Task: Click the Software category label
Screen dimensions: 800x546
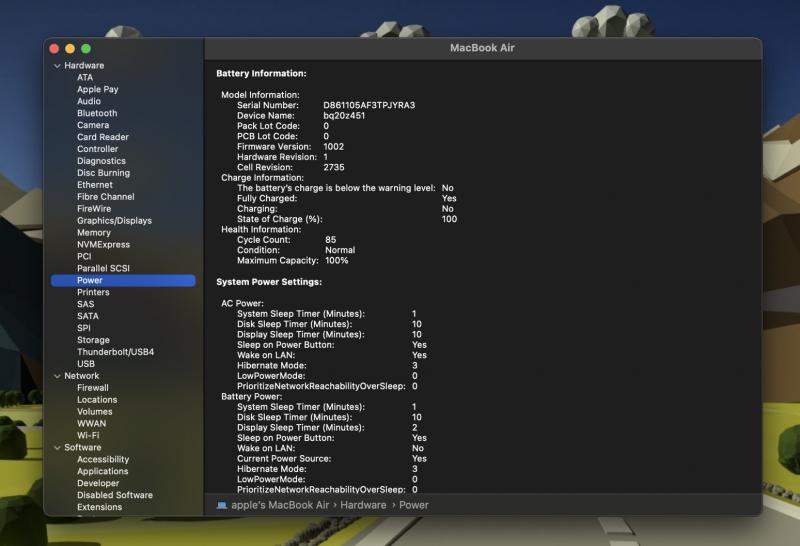Action: (x=83, y=448)
